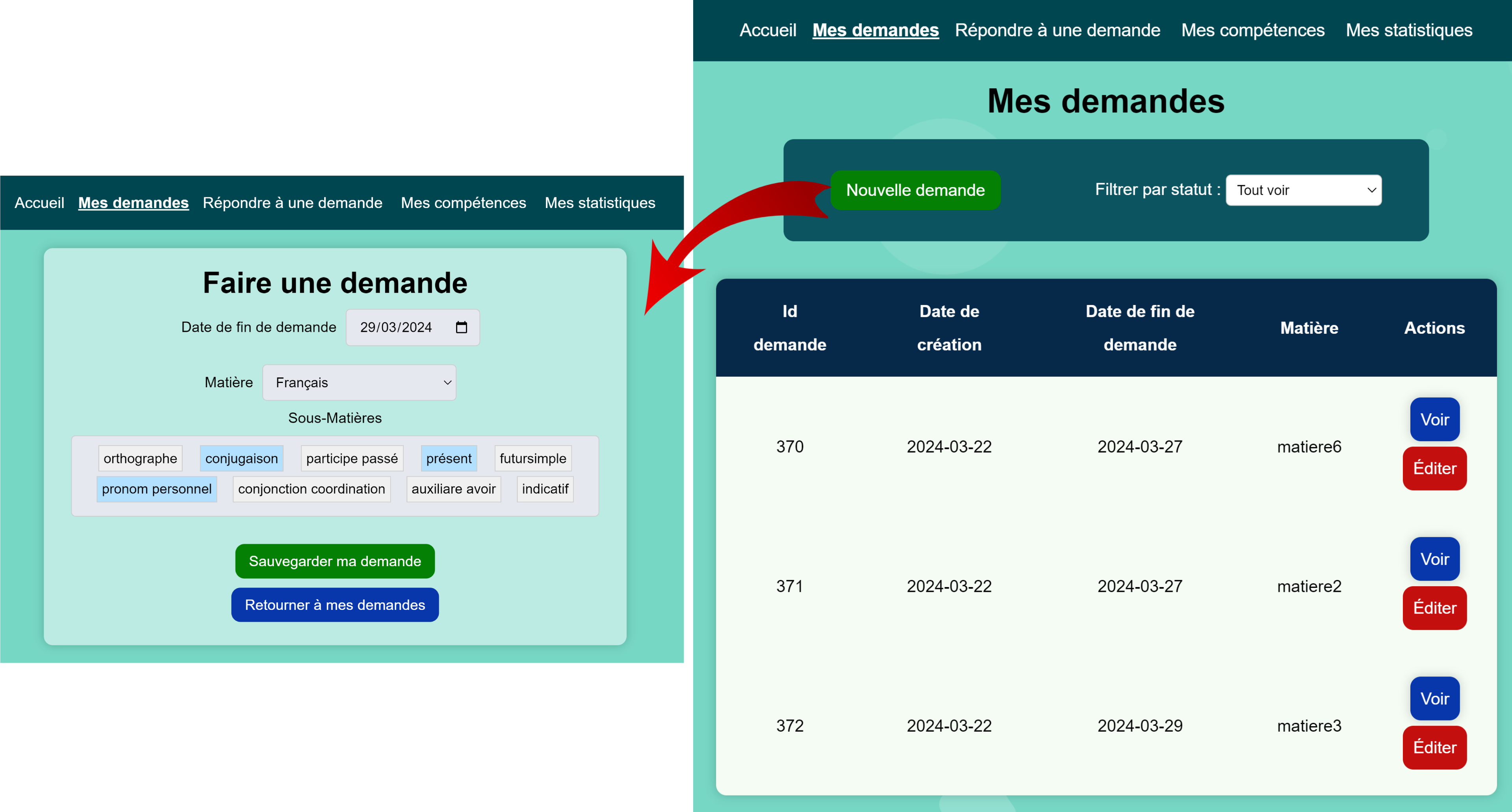Toggle the futursimple tag
The height and width of the screenshot is (812, 1512).
click(533, 459)
